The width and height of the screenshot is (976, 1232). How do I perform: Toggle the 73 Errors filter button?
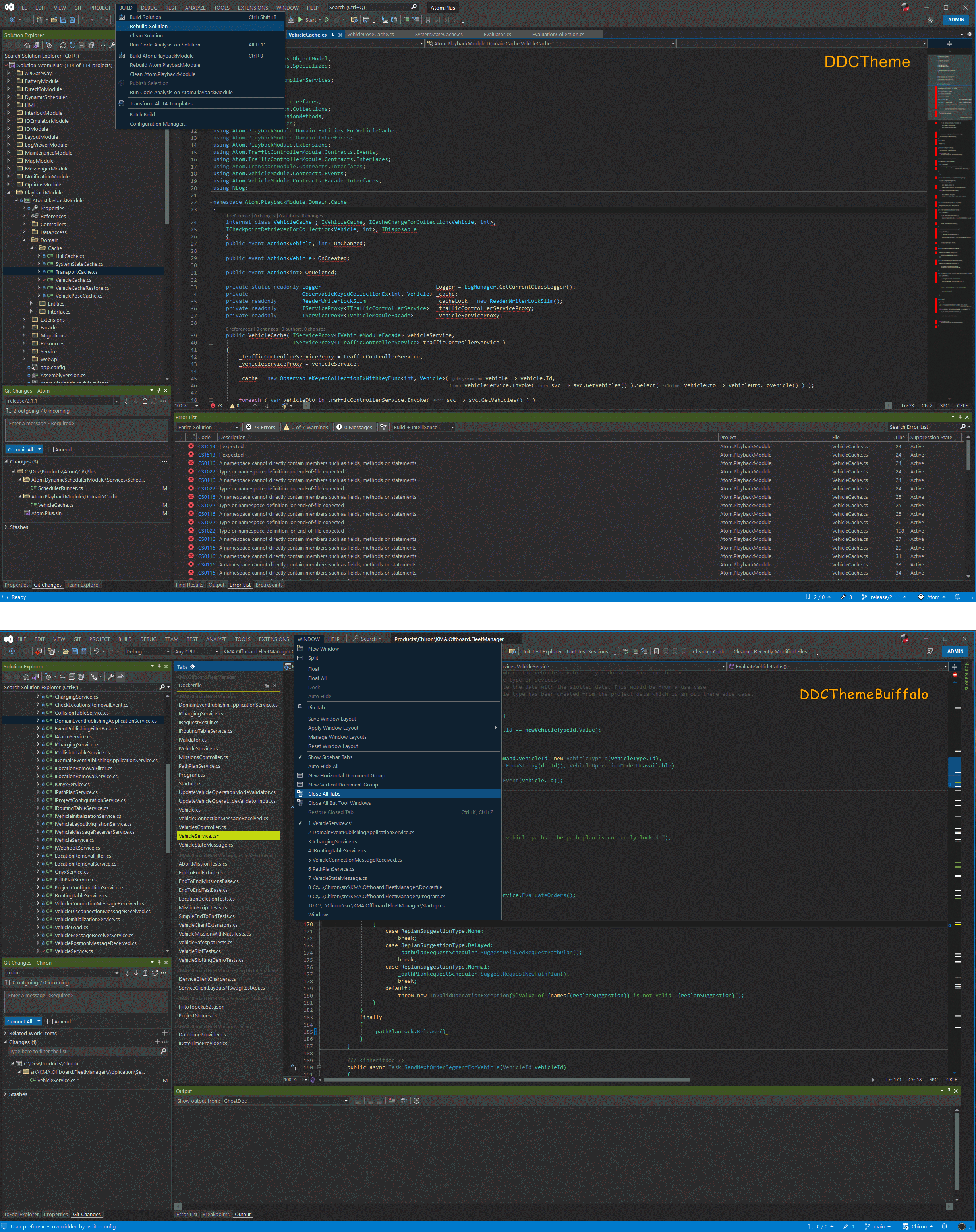click(x=261, y=428)
